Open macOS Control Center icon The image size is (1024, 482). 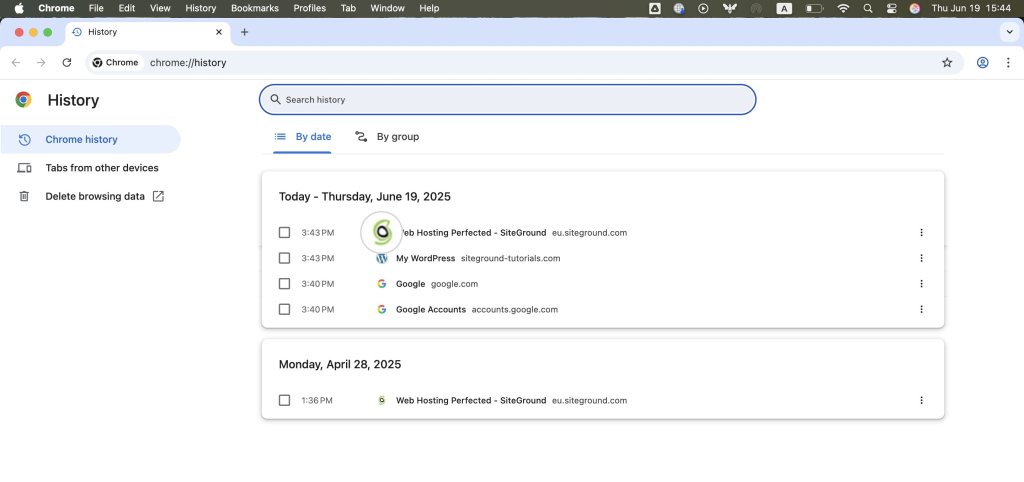coord(891,8)
